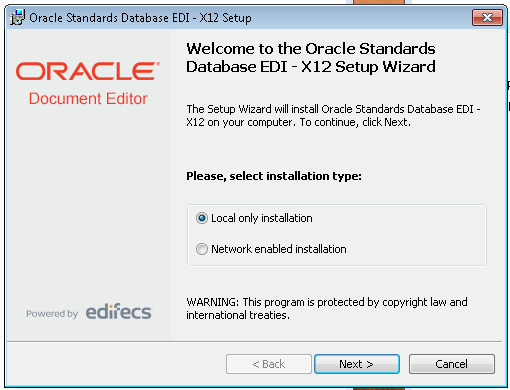The image size is (510, 390).
Task: Select the Network enabled installation radio button
Action: pos(202,249)
